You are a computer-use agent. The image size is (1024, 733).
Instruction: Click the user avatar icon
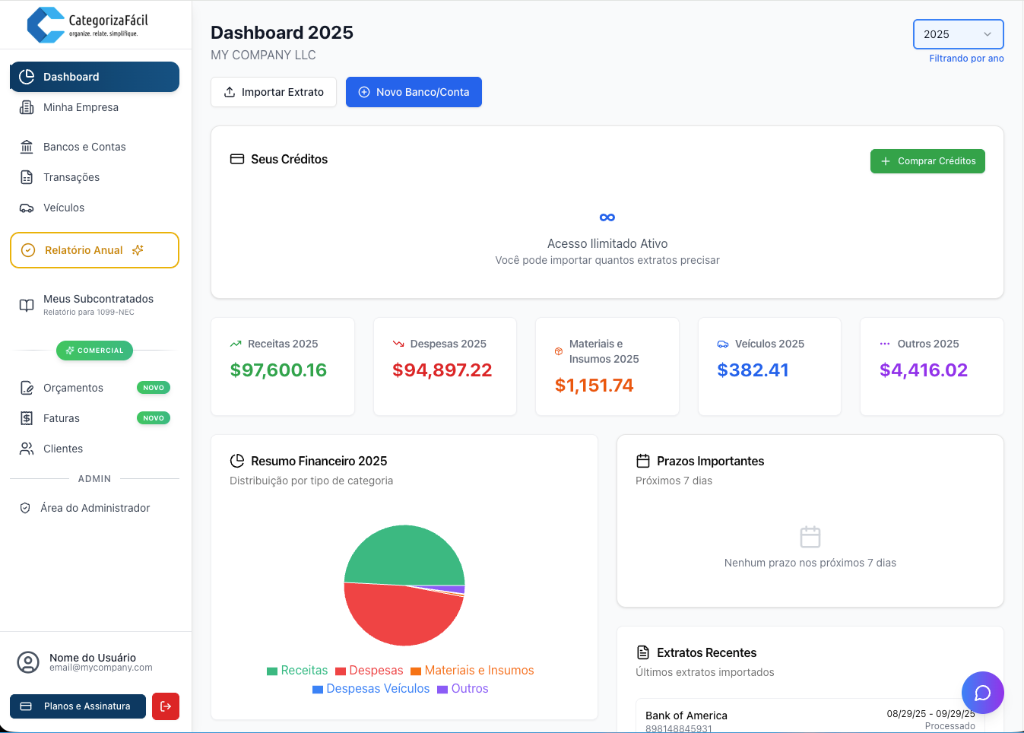click(x=28, y=662)
